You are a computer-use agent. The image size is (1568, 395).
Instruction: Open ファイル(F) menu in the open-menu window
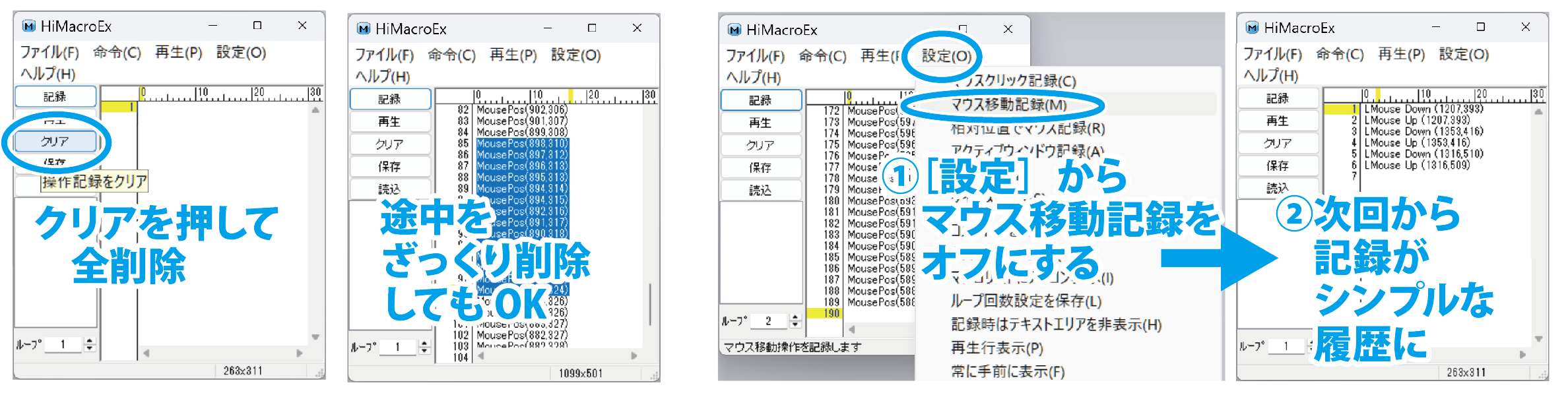pos(755,56)
